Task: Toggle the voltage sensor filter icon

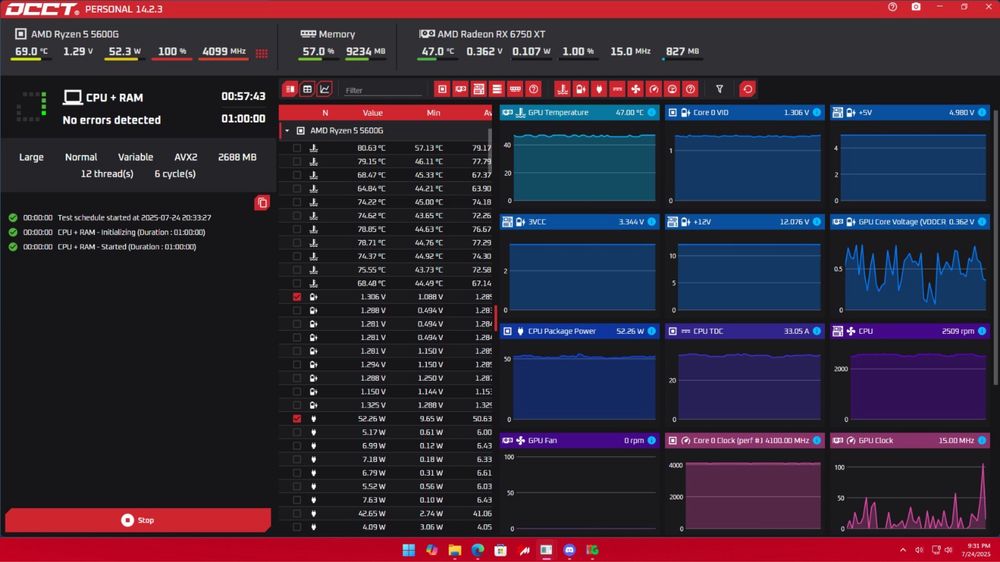Action: coord(580,89)
